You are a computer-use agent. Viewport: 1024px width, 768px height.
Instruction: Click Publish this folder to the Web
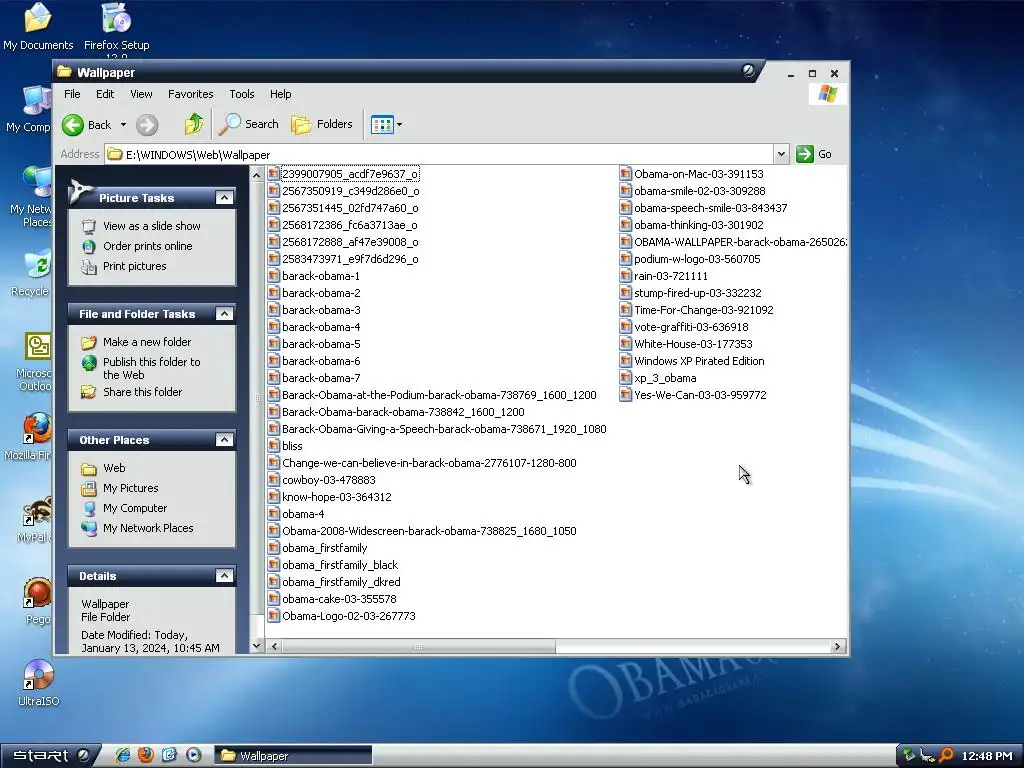[152, 368]
